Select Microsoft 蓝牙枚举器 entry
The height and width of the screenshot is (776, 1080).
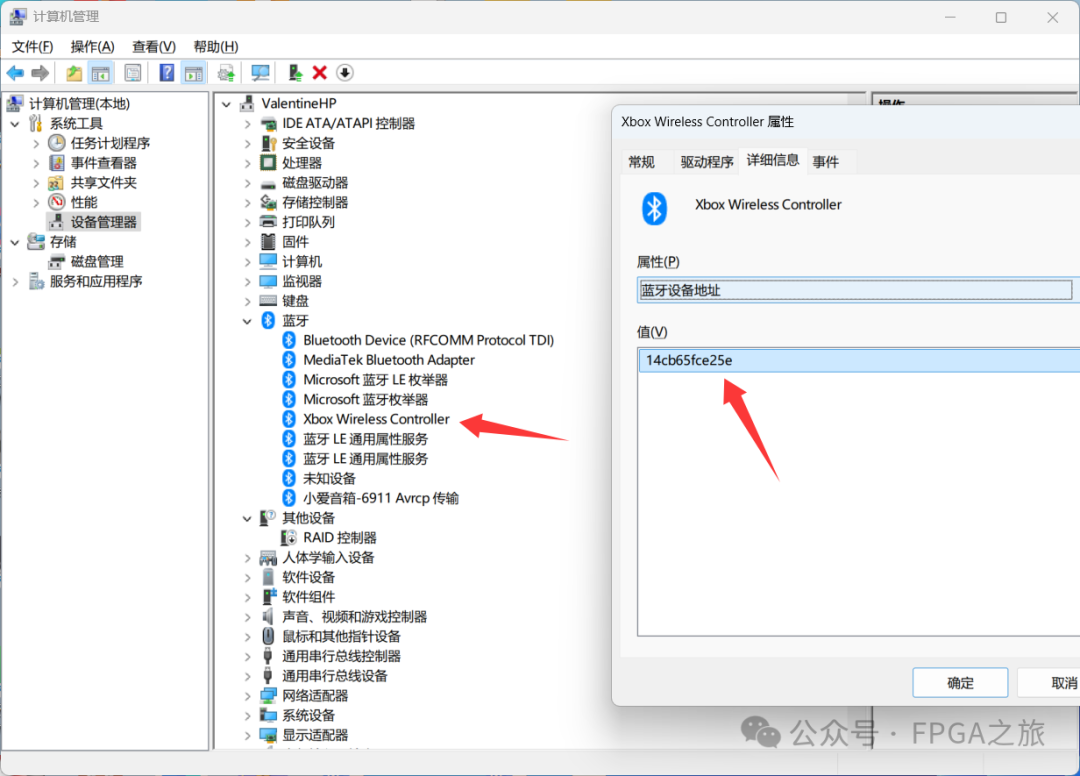click(366, 399)
